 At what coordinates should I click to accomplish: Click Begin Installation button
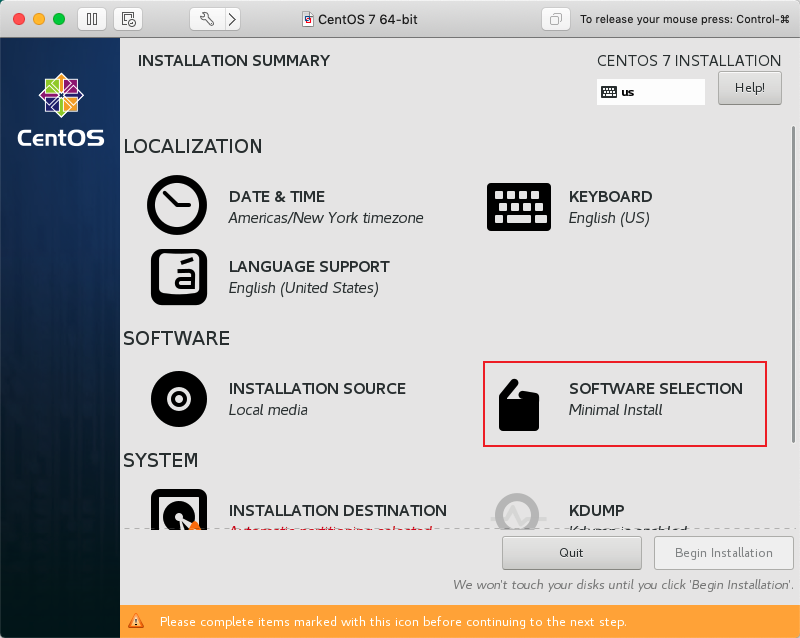tap(723, 553)
